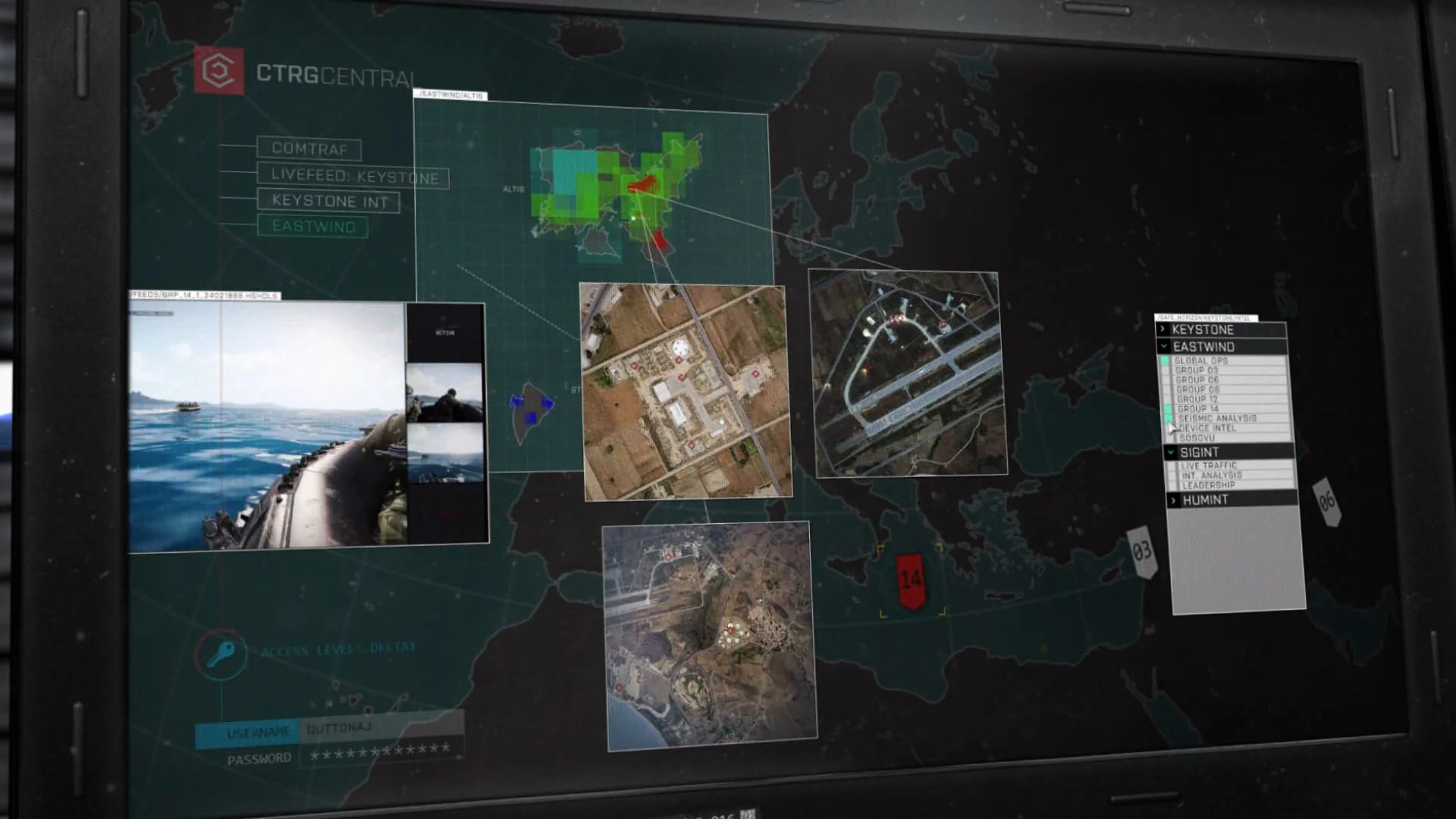
Task: Select the red group 14 map marker
Action: pos(911,580)
